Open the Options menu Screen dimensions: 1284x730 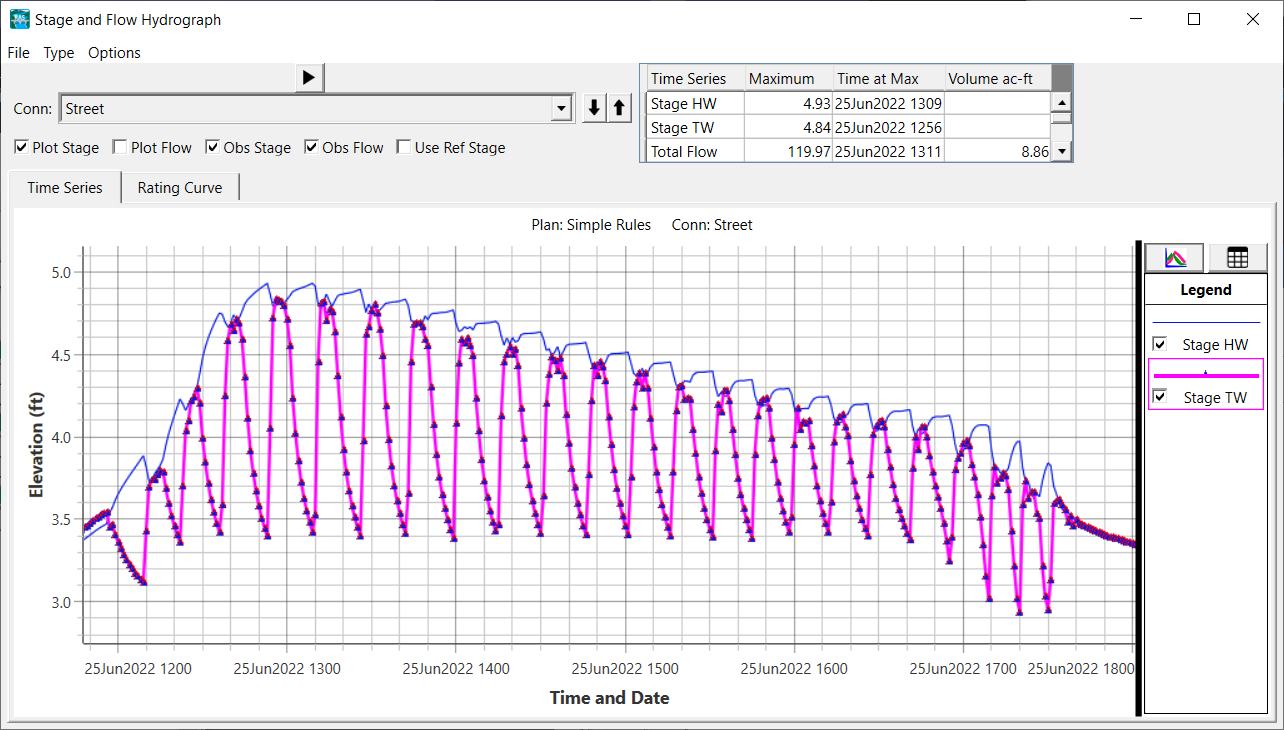pos(114,53)
